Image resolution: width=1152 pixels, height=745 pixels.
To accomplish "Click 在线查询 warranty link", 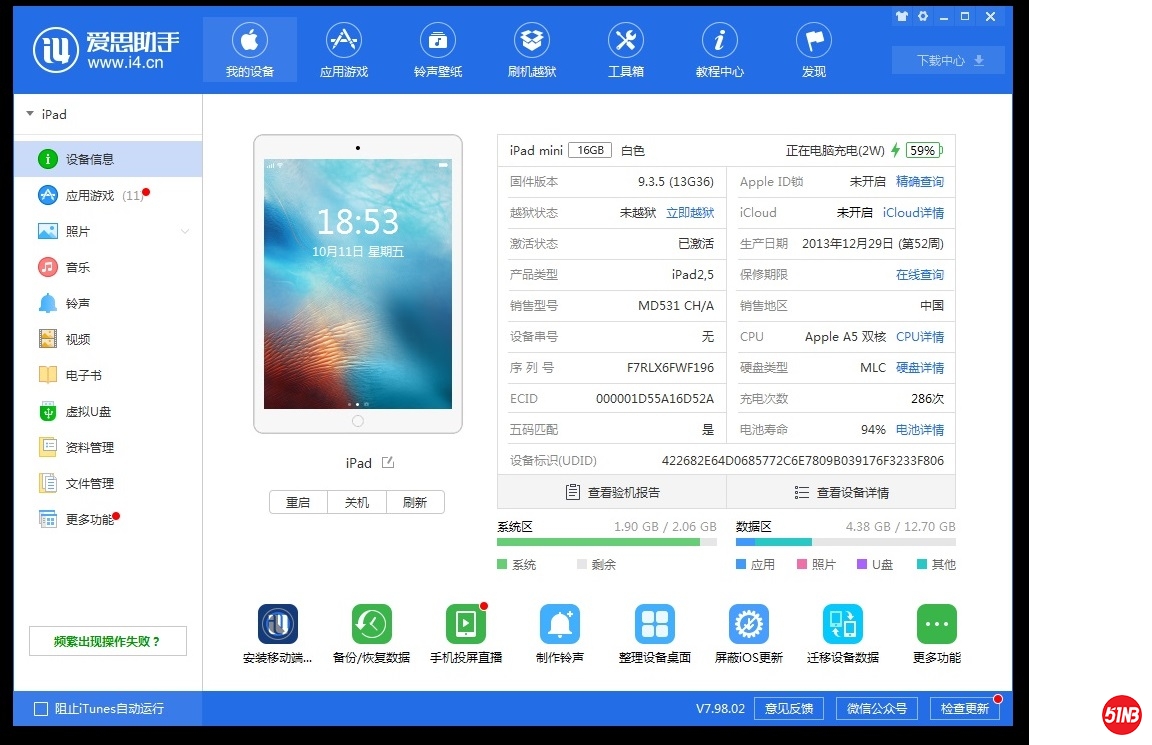I will 920,275.
